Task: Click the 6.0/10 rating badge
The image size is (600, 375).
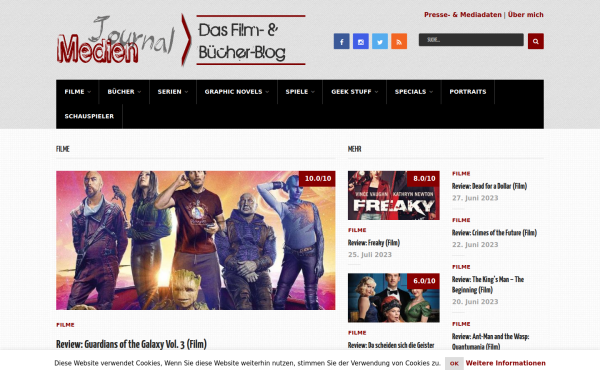Action: point(424,281)
